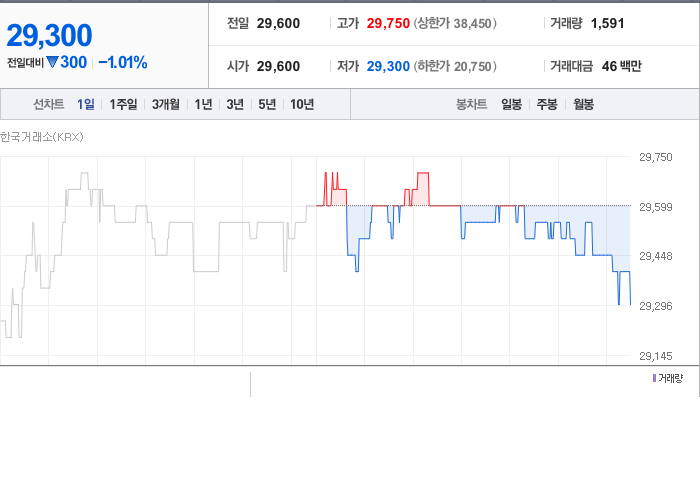Switch to 주봉 candle chart

tap(547, 104)
